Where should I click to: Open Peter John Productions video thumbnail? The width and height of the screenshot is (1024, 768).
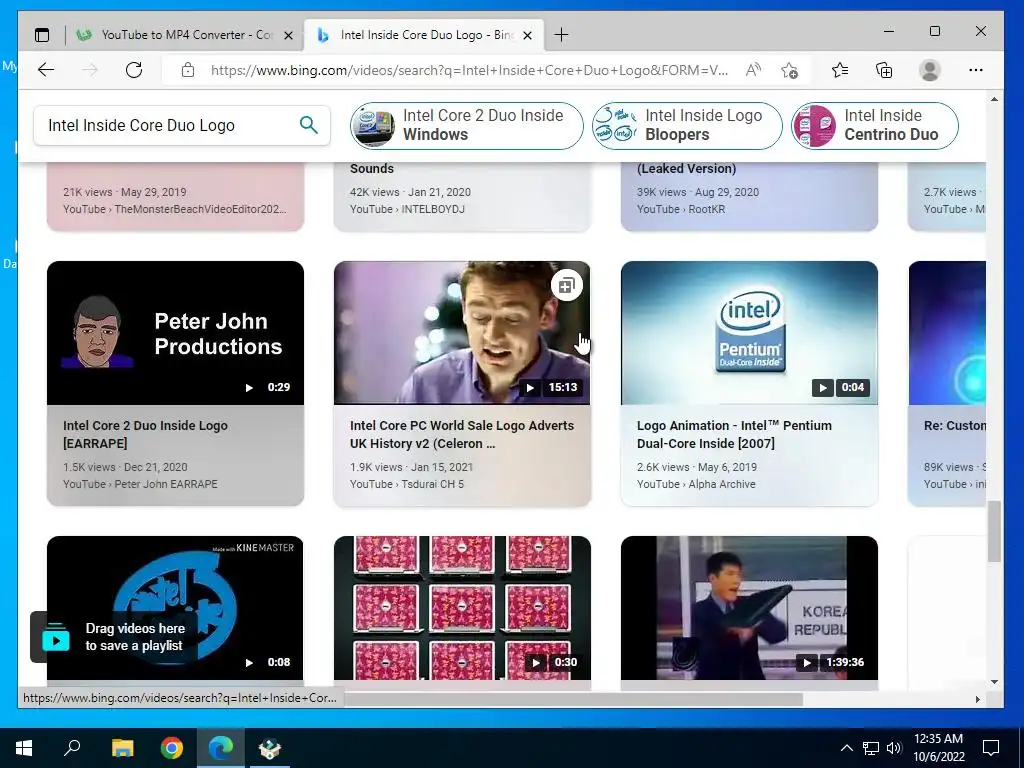(x=175, y=333)
